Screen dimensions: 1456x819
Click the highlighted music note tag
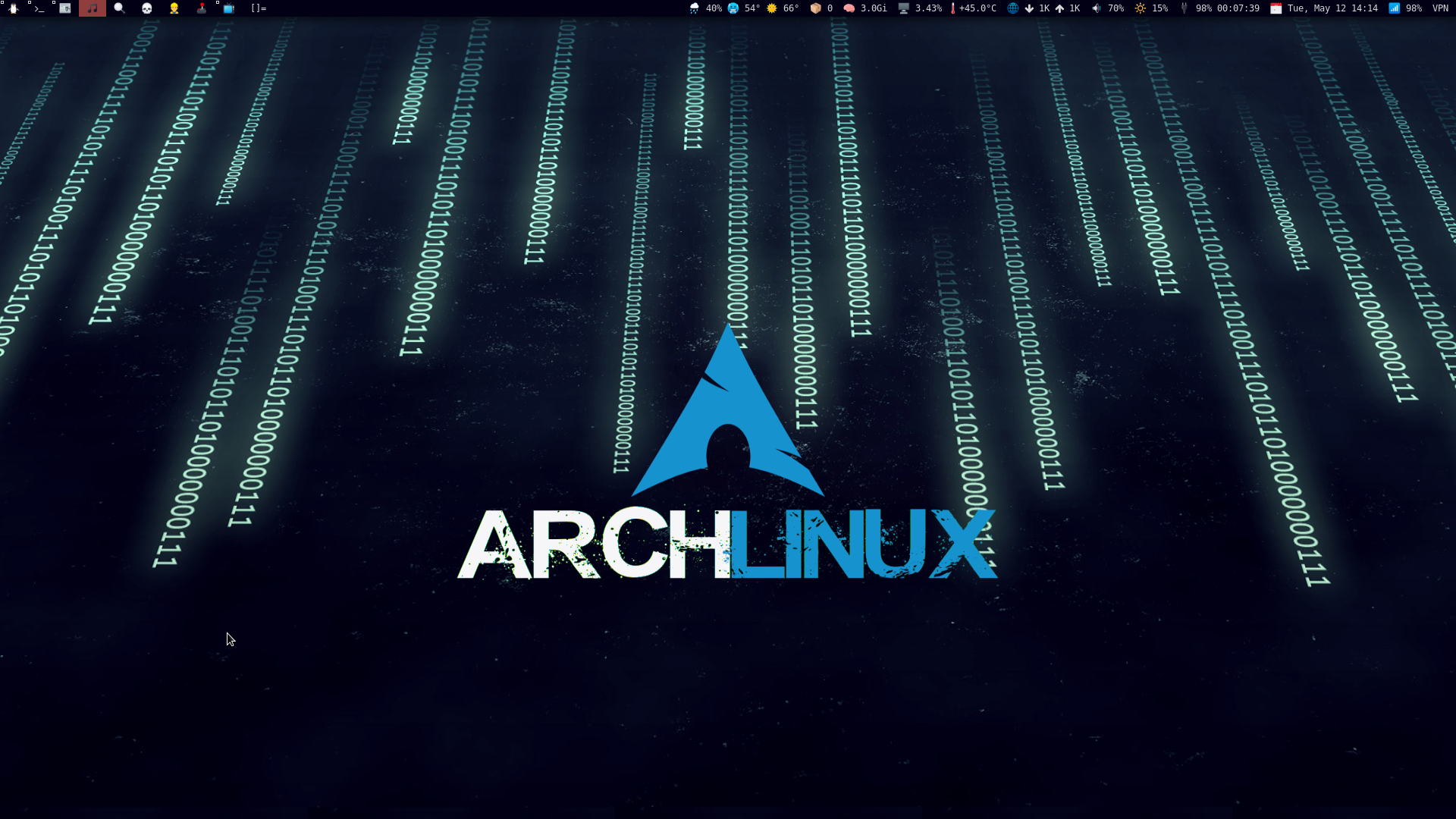coord(92,8)
